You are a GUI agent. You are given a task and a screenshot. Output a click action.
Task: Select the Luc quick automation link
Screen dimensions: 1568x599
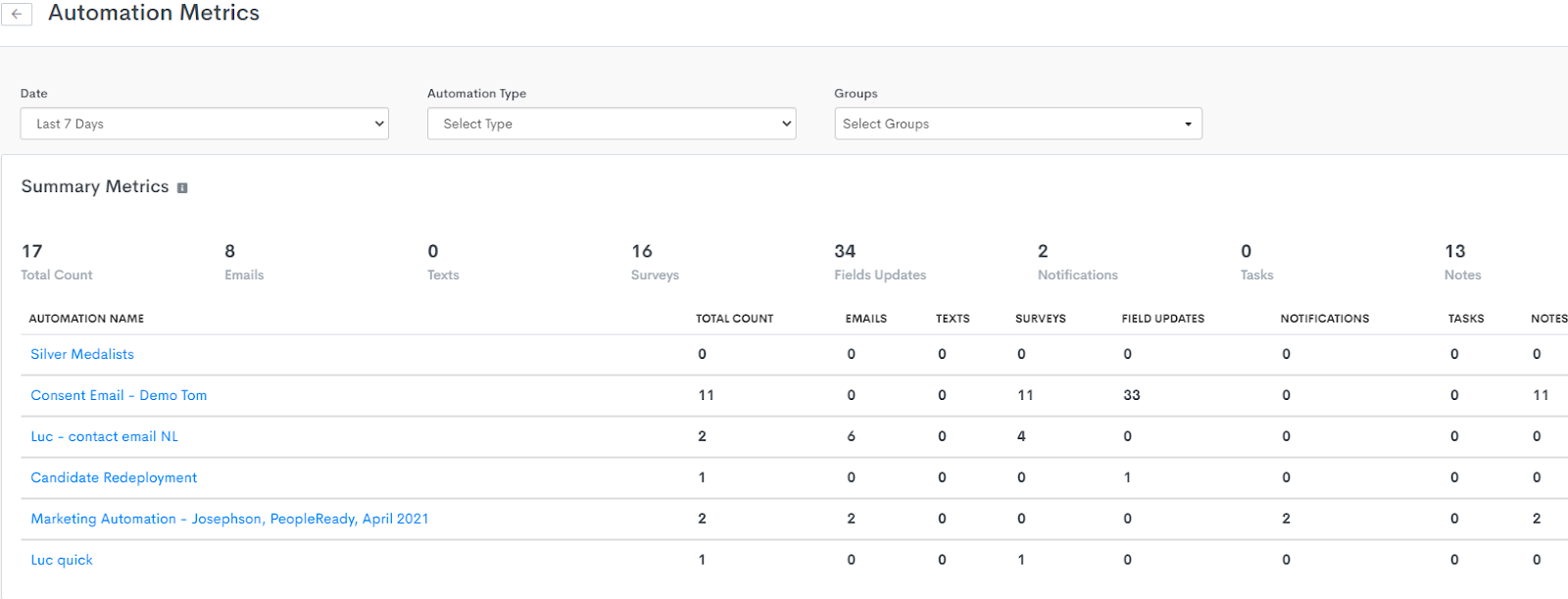(62, 560)
